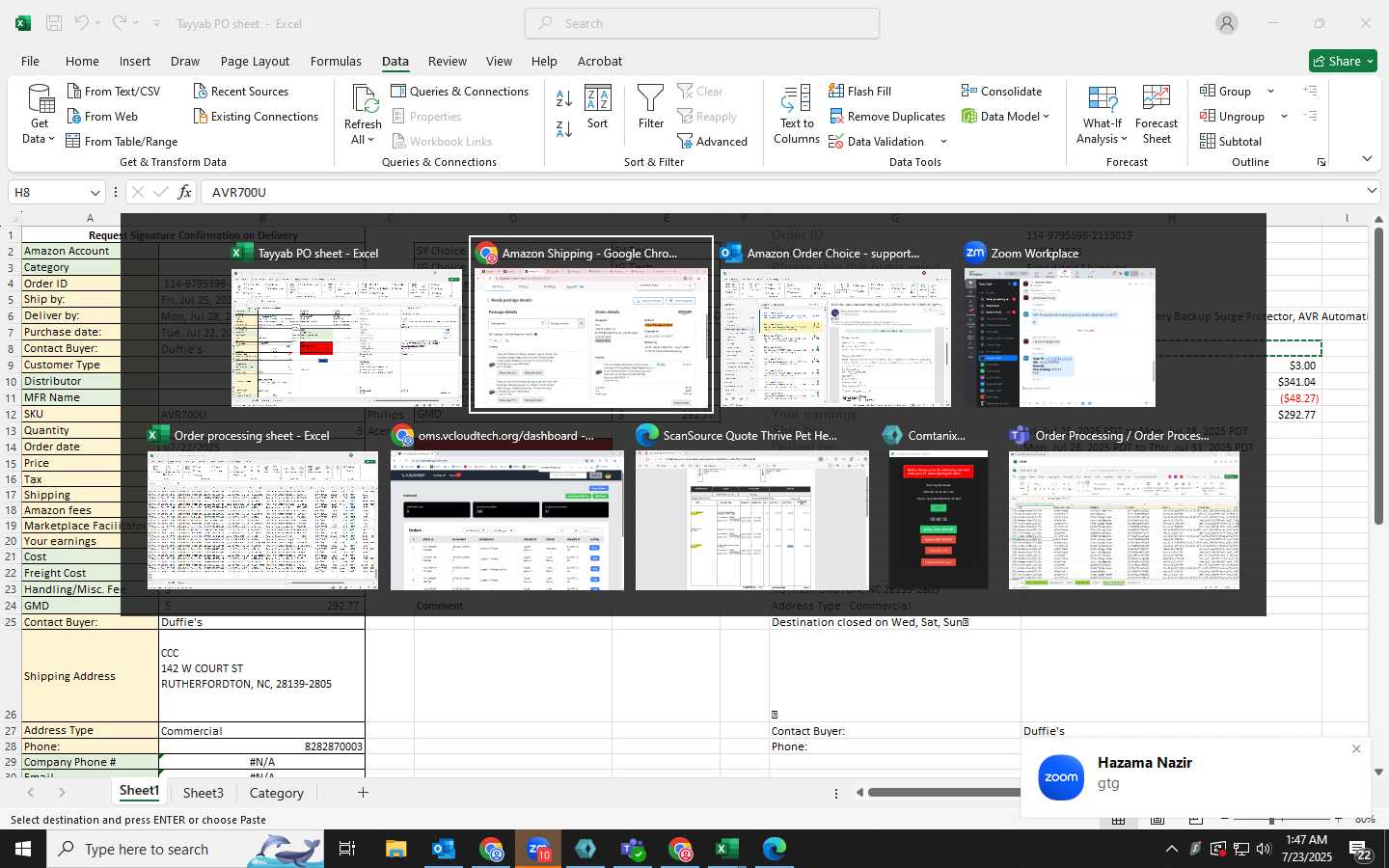Import From Table/Range
Viewport: 1389px width, 868px height.
(122, 142)
